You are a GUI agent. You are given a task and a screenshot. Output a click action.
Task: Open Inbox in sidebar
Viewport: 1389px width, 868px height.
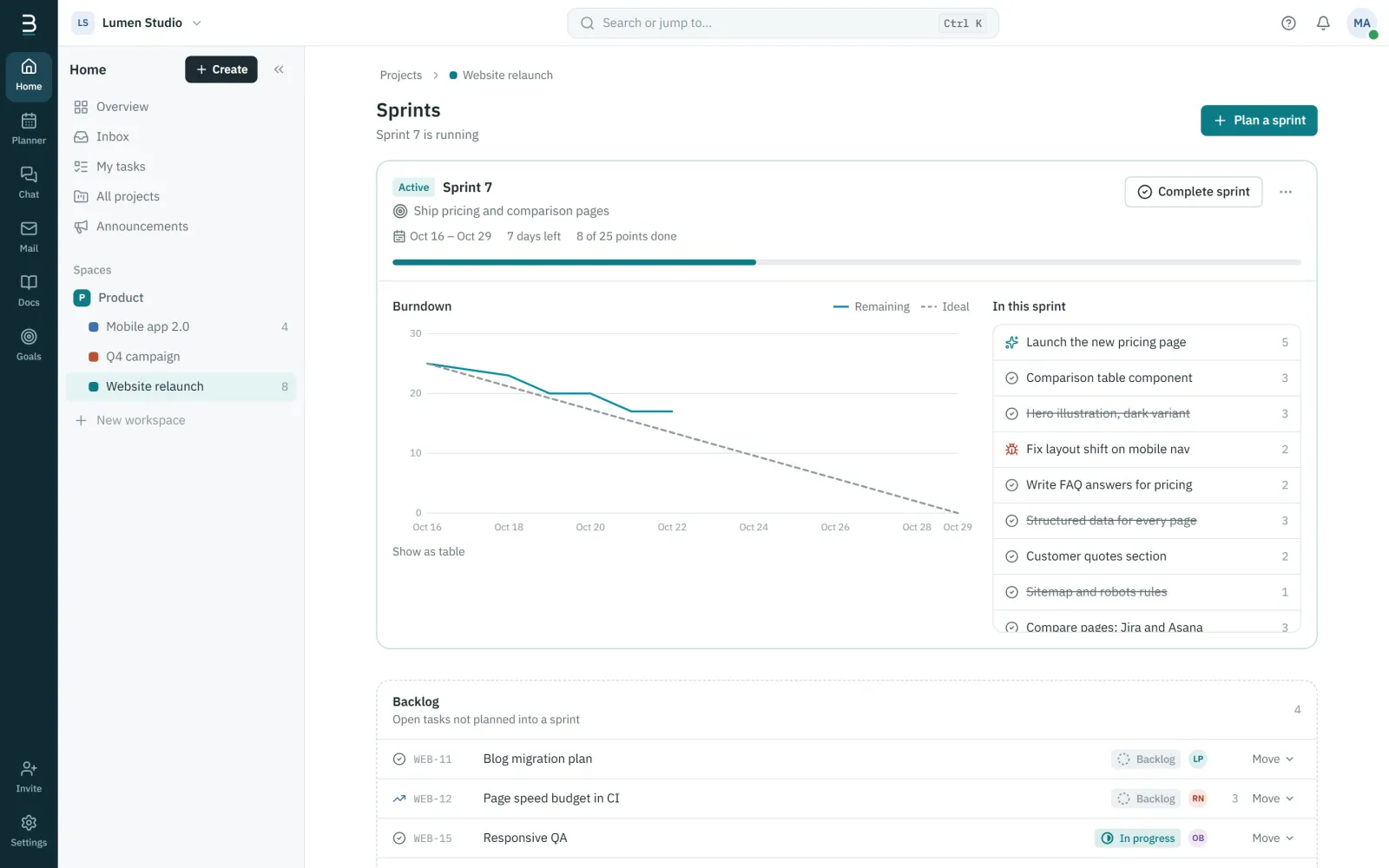181,136
